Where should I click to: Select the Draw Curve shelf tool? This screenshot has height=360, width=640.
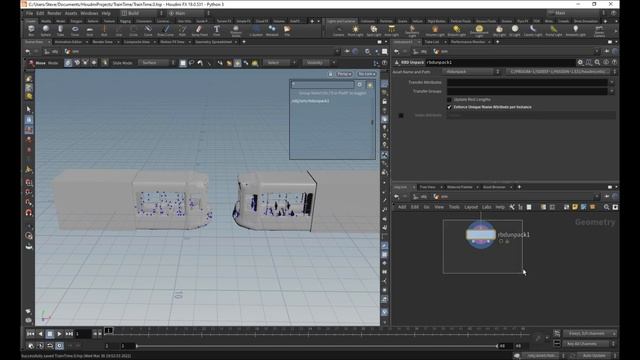(165, 30)
